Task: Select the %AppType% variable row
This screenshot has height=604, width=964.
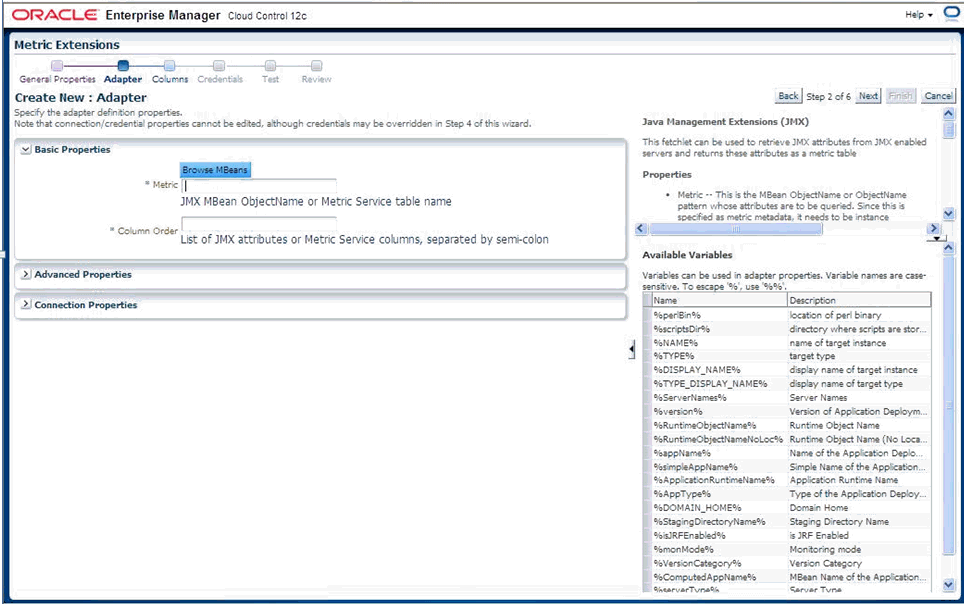Action: pos(787,494)
